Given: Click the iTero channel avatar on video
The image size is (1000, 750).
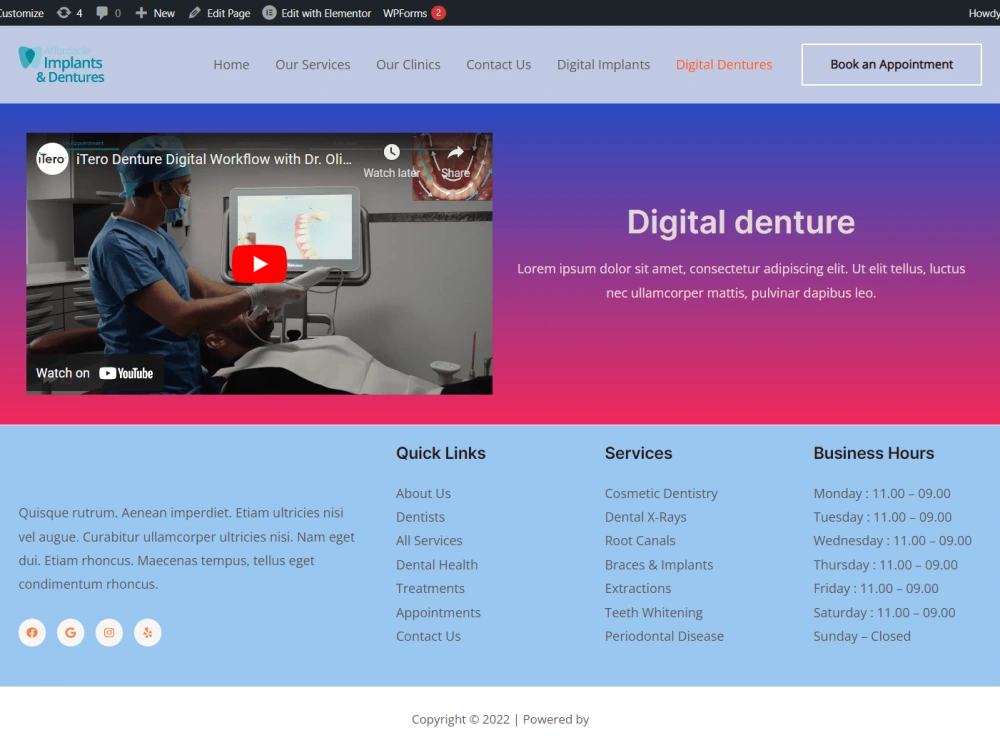Looking at the screenshot, I should (x=52, y=159).
